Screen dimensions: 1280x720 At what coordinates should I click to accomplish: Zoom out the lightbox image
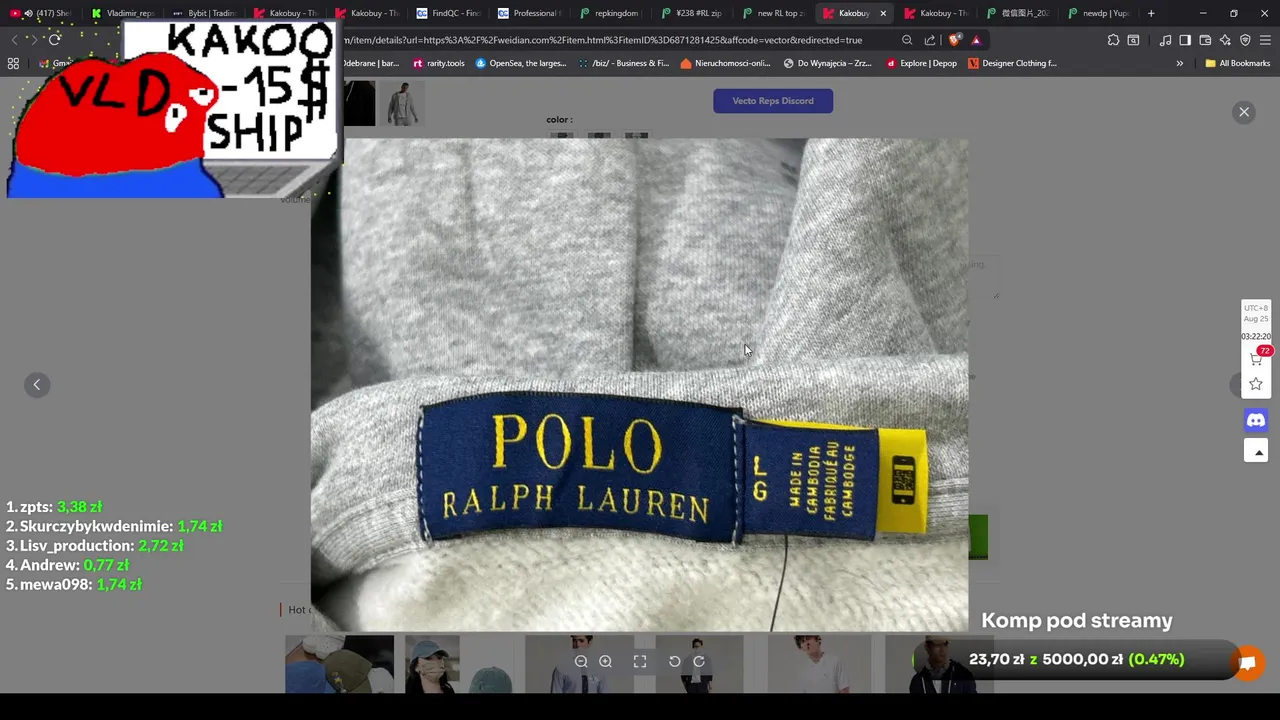point(581,661)
